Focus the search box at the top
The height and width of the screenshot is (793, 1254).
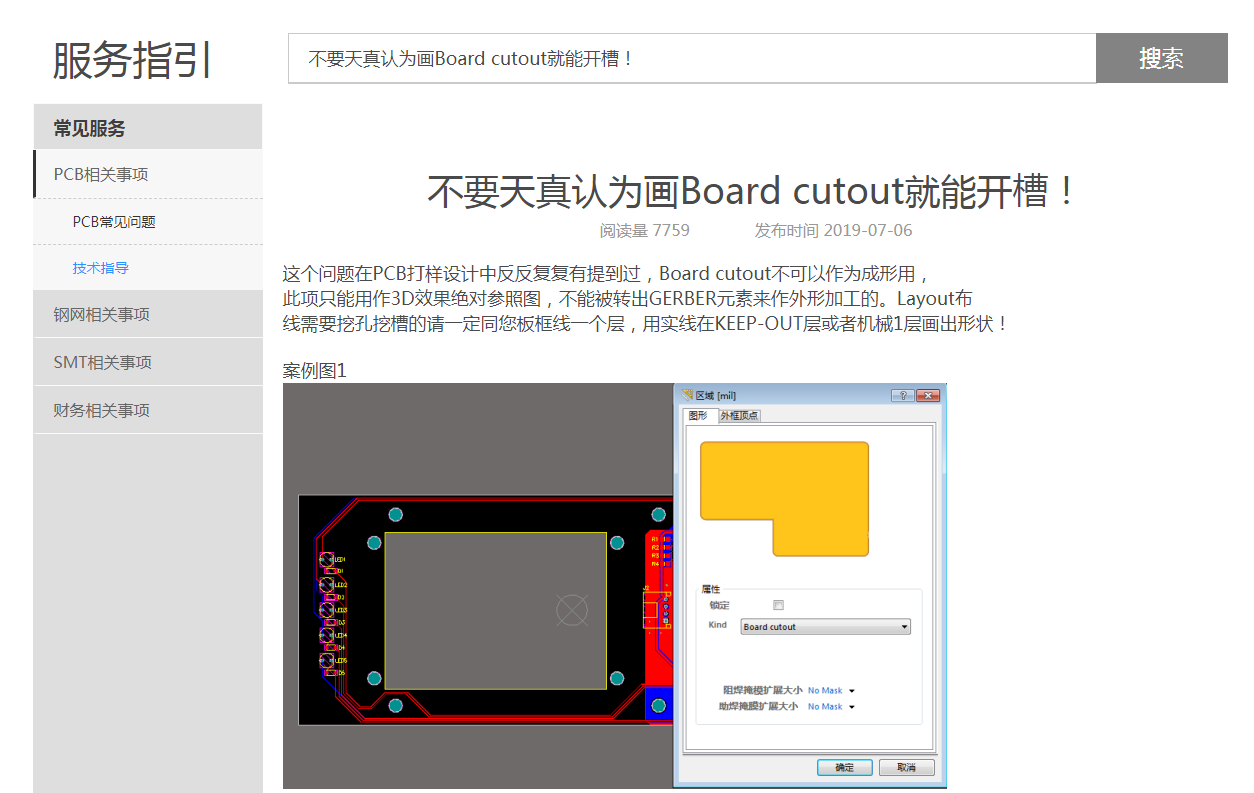pyautogui.click(x=692, y=58)
